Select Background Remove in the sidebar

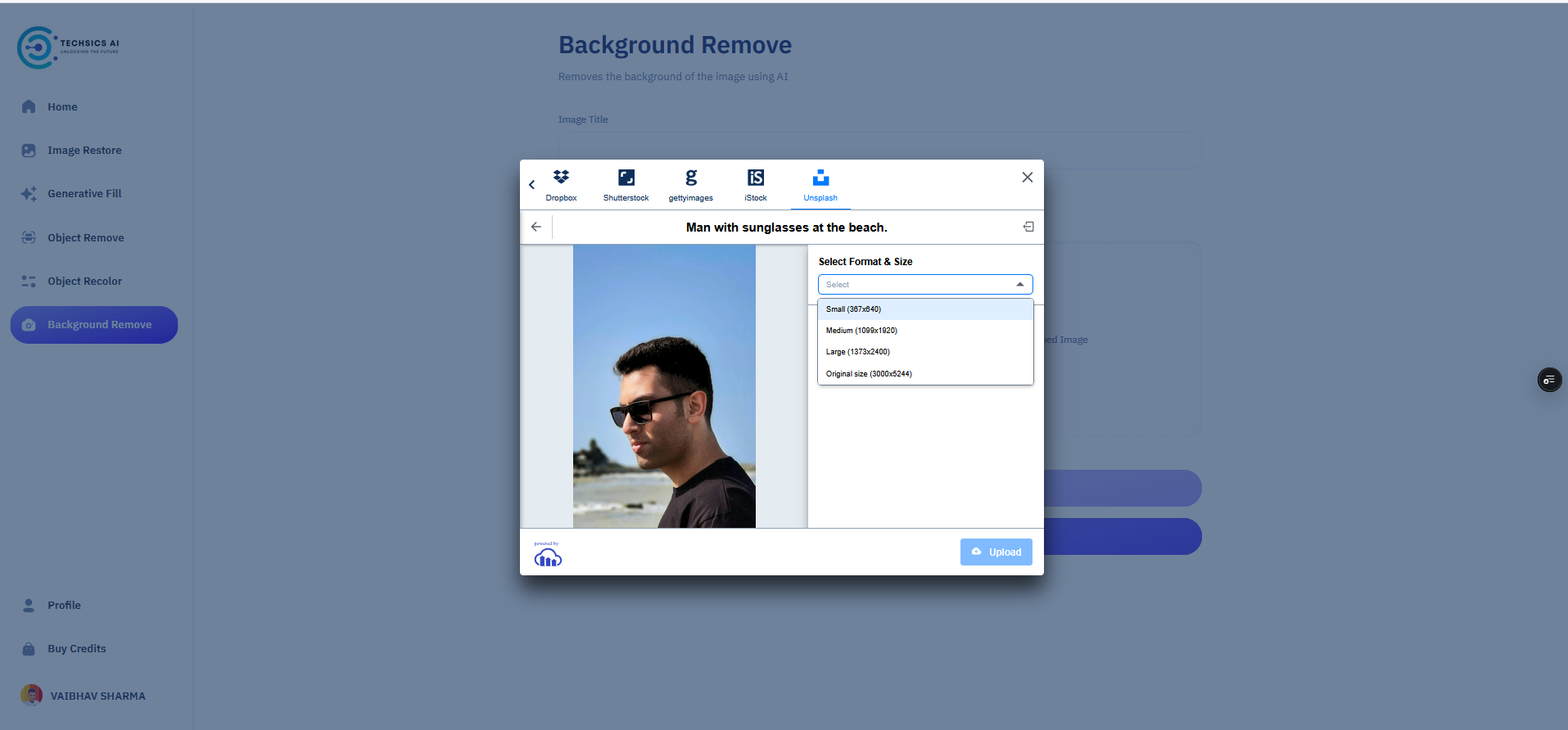coord(94,325)
